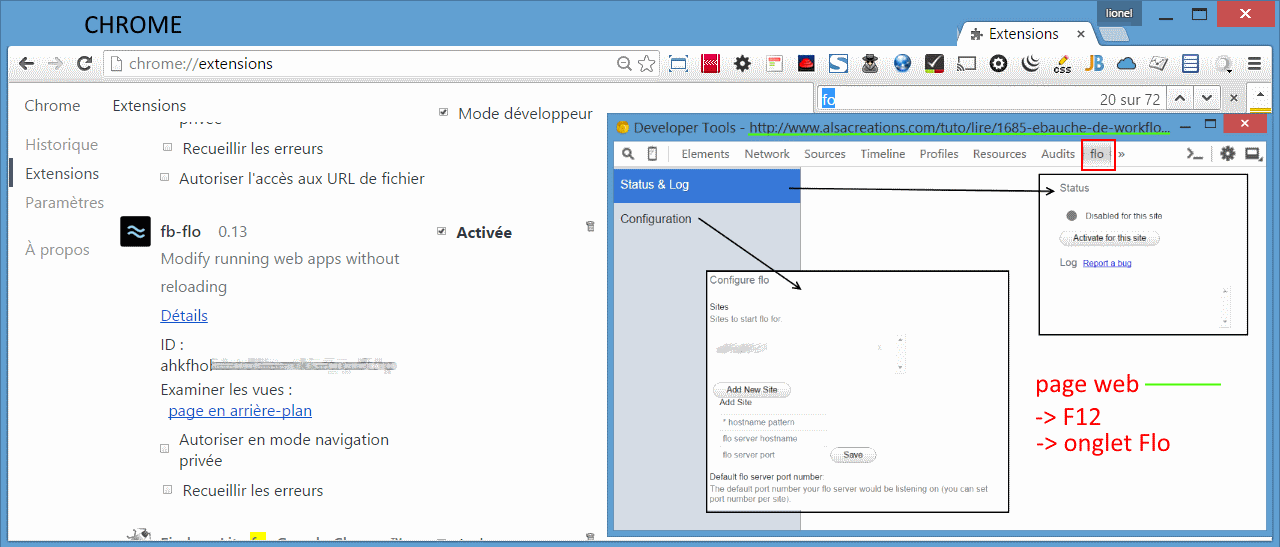Open Paramètres in the Chrome sidebar
The height and width of the screenshot is (547, 1280).
tap(64, 202)
